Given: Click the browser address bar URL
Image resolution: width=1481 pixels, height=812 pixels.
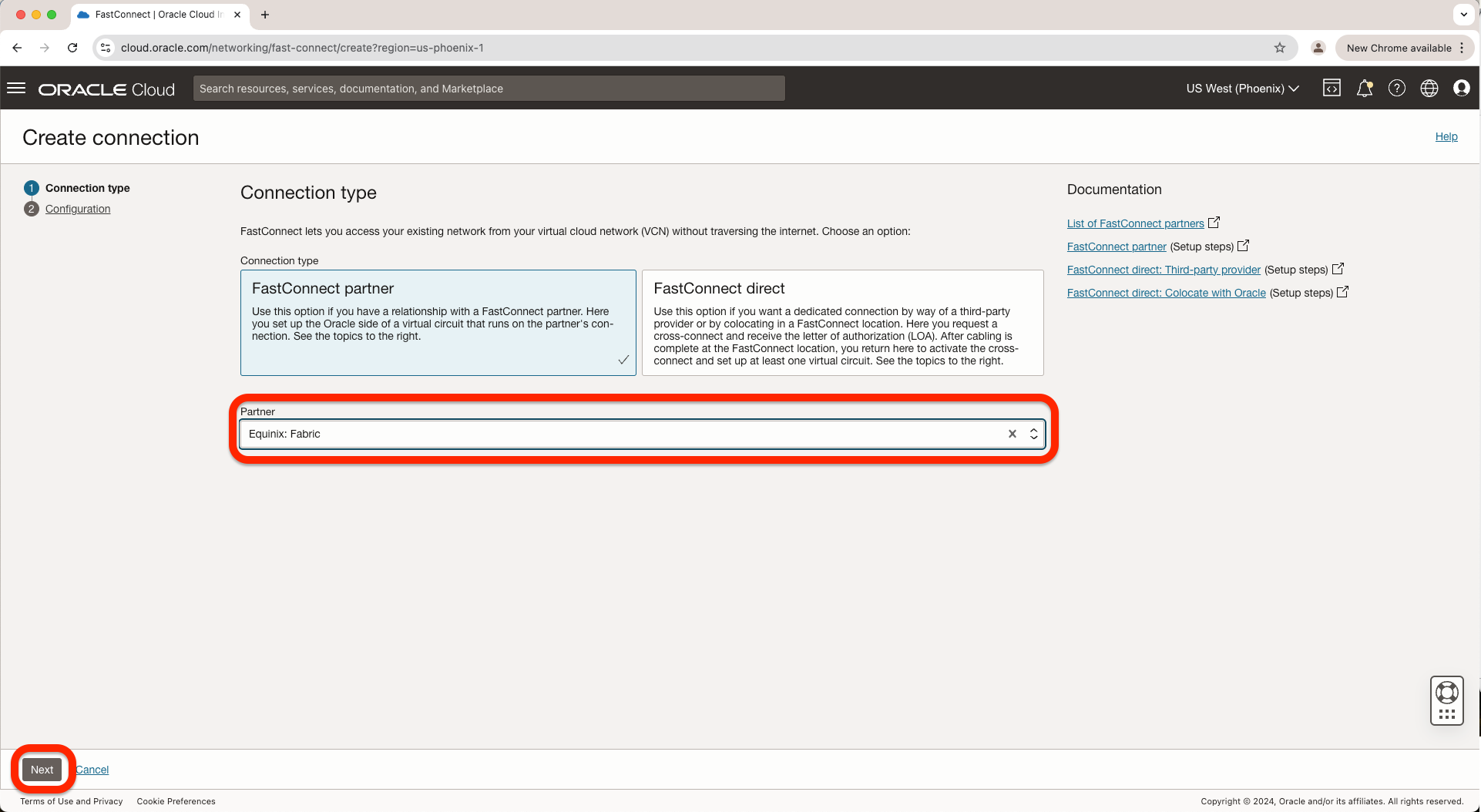Looking at the screenshot, I should [x=302, y=48].
